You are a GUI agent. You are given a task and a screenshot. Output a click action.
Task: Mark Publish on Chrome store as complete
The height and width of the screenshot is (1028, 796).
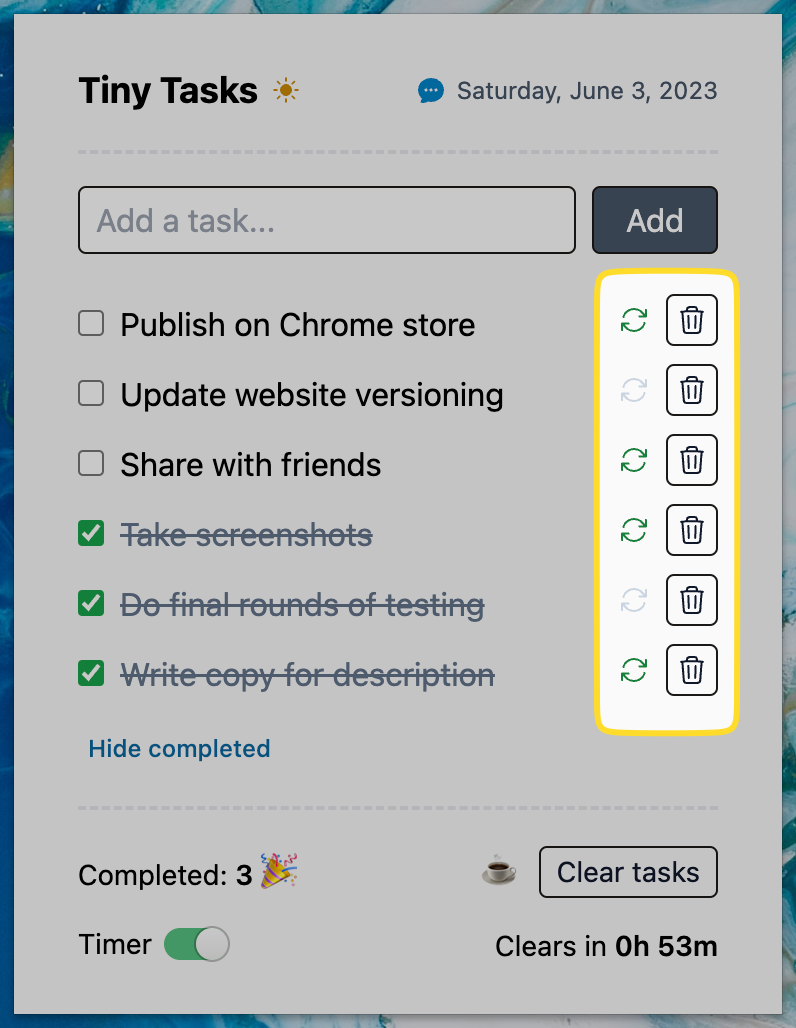(x=90, y=323)
